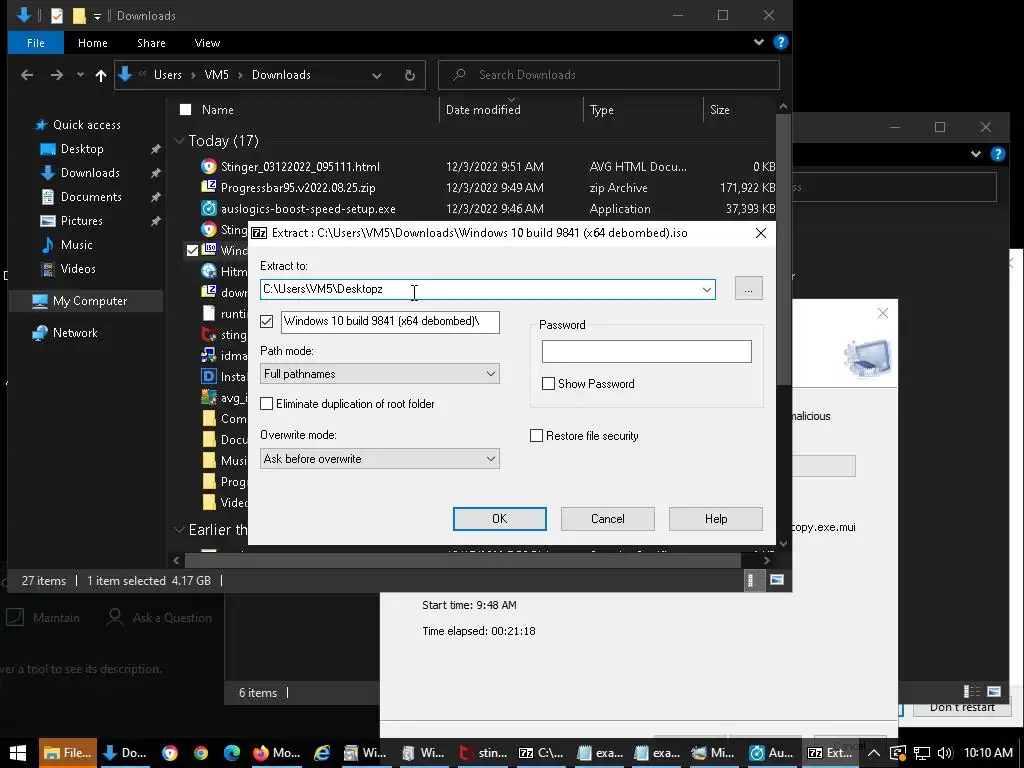
Task: Sort files by the Type column
Action: click(x=601, y=110)
